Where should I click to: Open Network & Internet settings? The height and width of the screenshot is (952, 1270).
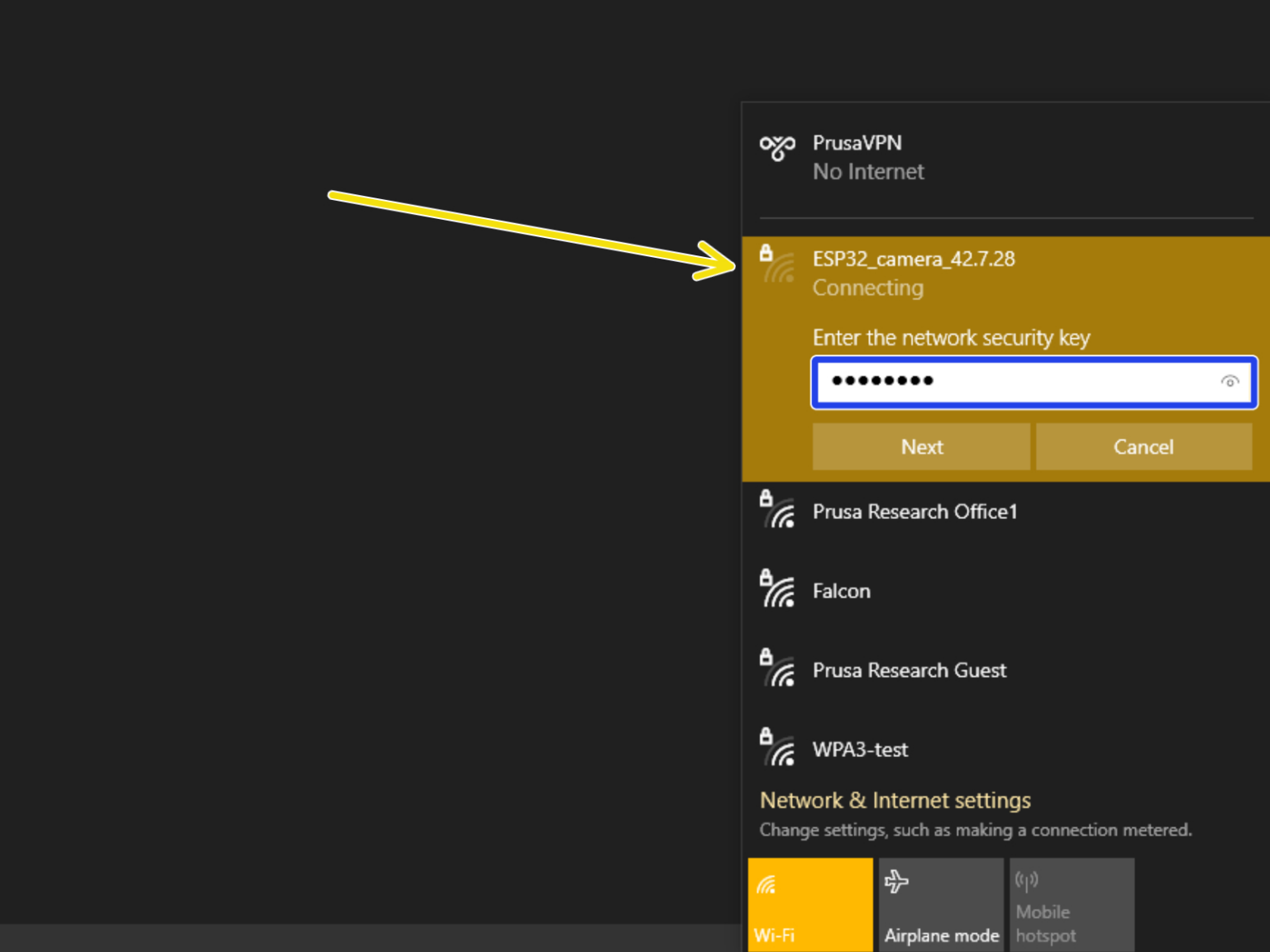[x=895, y=800]
